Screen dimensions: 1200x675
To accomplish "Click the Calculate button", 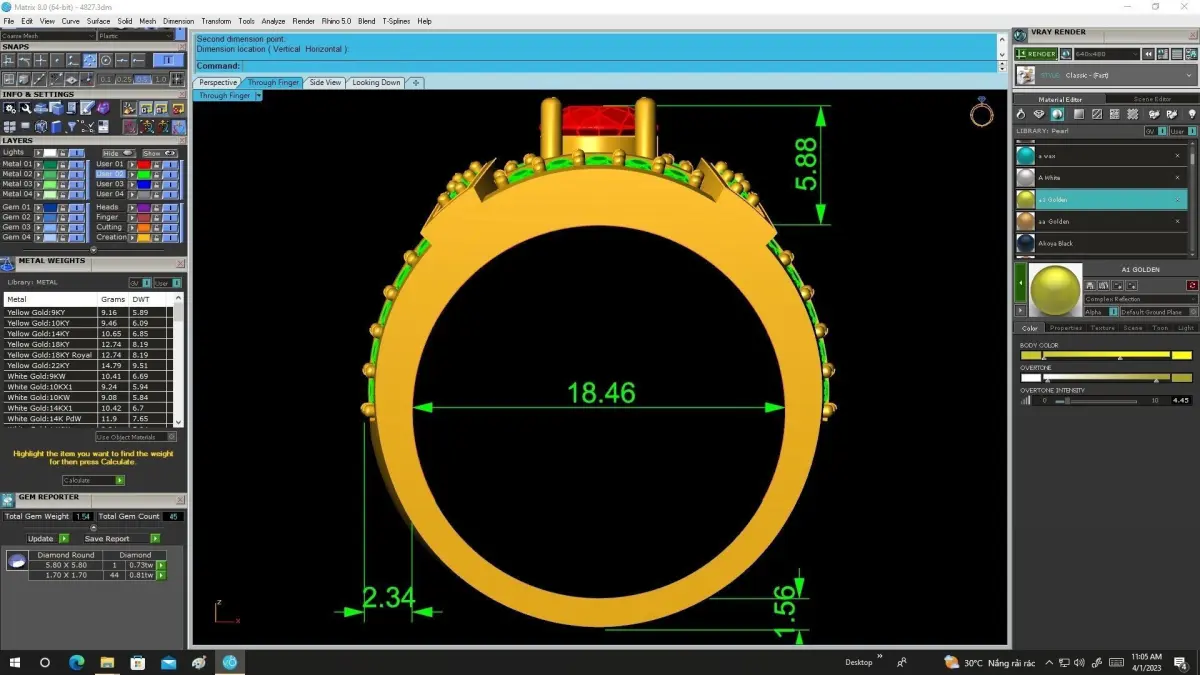I will click(92, 480).
